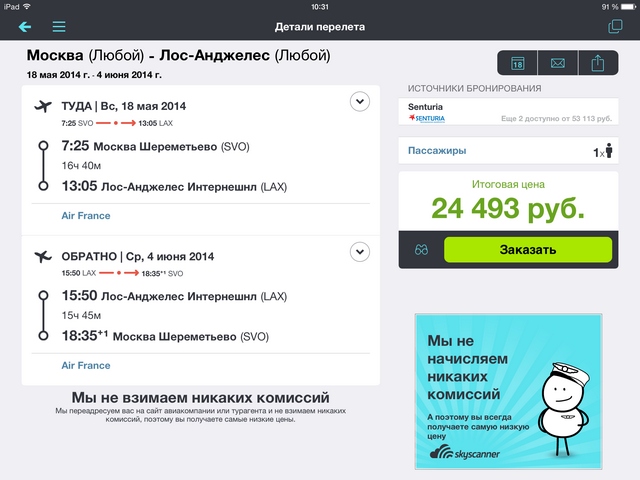Open Air France link for return flight

click(86, 365)
